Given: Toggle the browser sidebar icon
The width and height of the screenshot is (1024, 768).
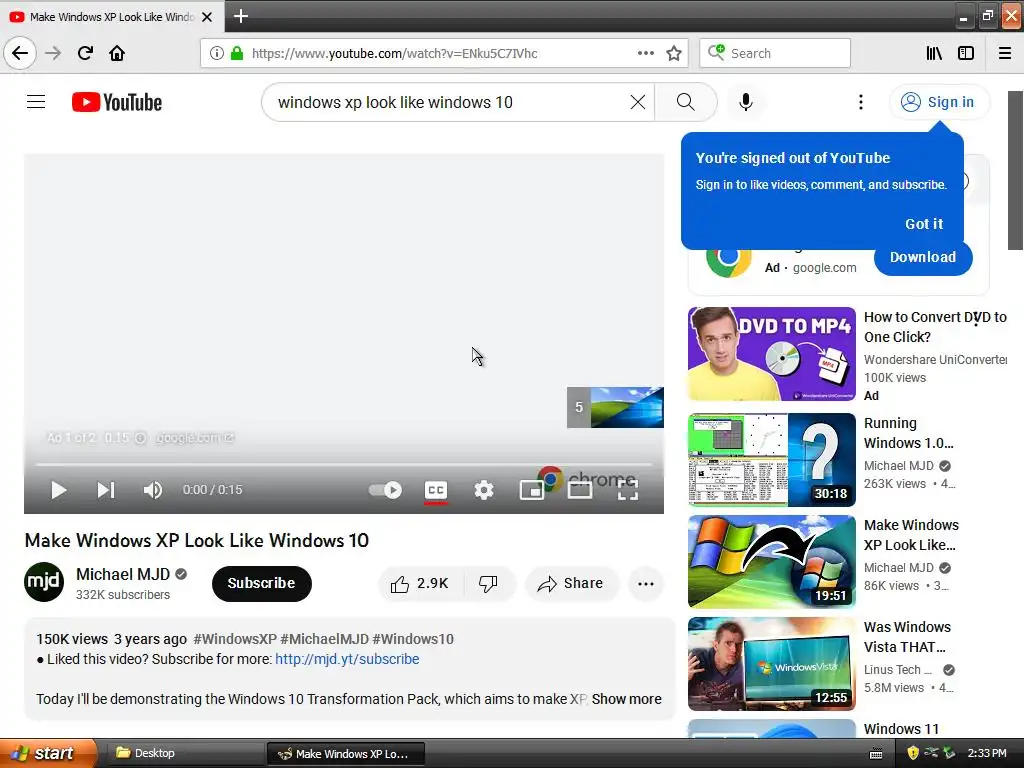Looking at the screenshot, I should pyautogui.click(x=966, y=53).
